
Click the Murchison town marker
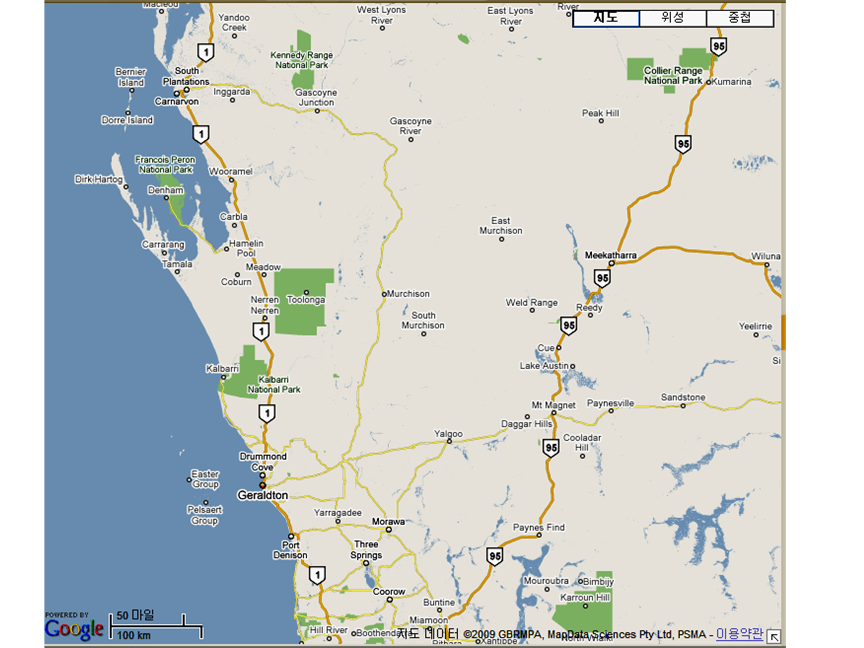pos(384,294)
